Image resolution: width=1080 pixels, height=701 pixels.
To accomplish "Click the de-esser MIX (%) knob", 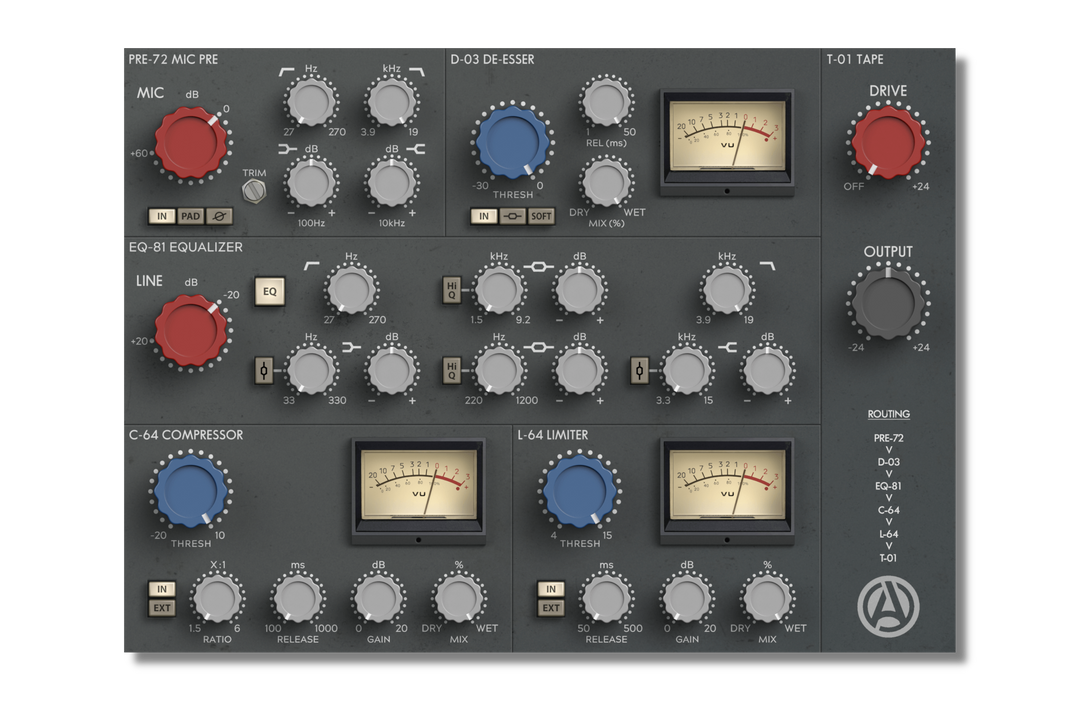I will (606, 182).
